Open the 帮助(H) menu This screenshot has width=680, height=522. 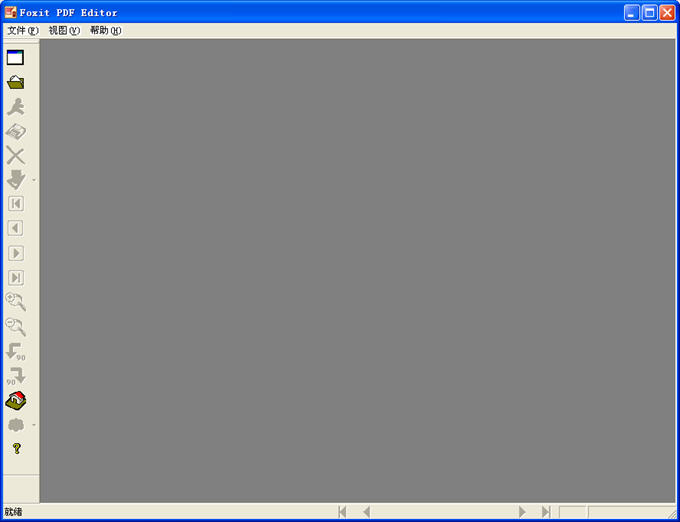point(105,31)
